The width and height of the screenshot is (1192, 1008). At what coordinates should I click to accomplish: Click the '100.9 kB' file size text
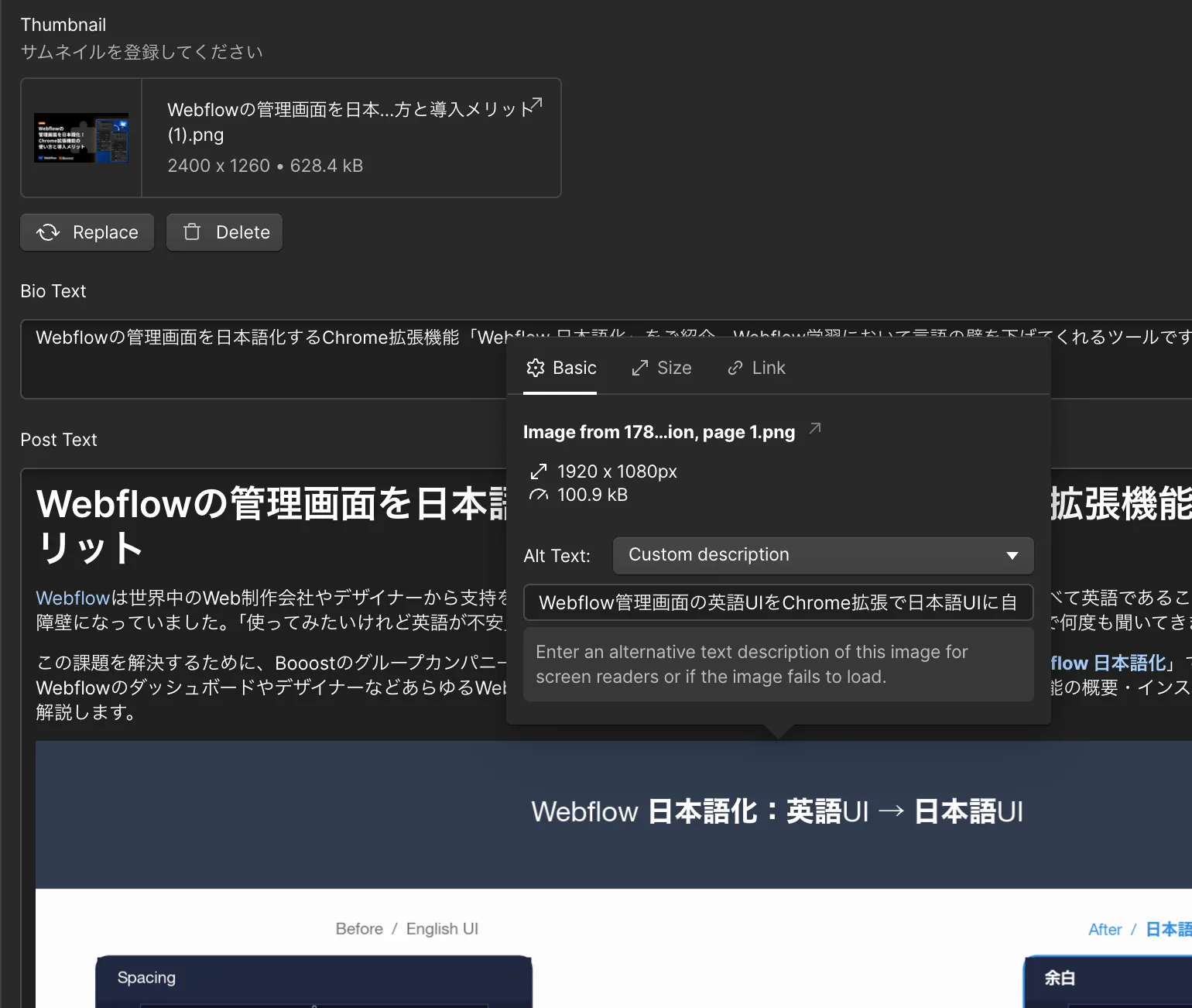click(x=592, y=495)
